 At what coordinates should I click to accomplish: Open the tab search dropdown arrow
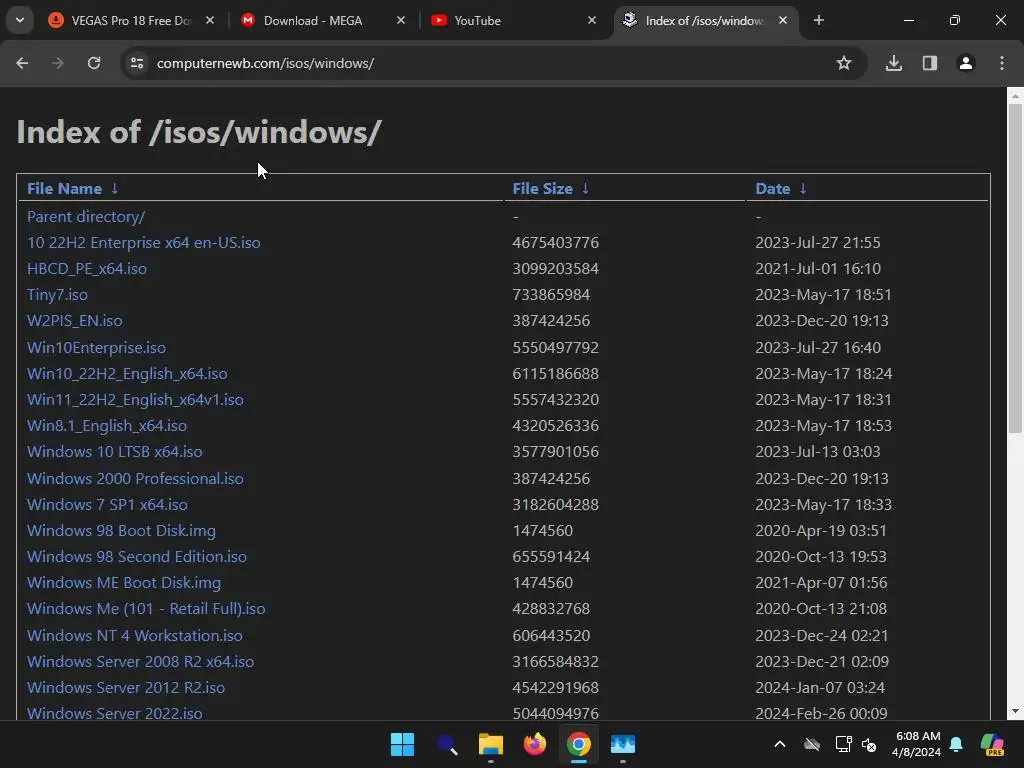[20, 20]
